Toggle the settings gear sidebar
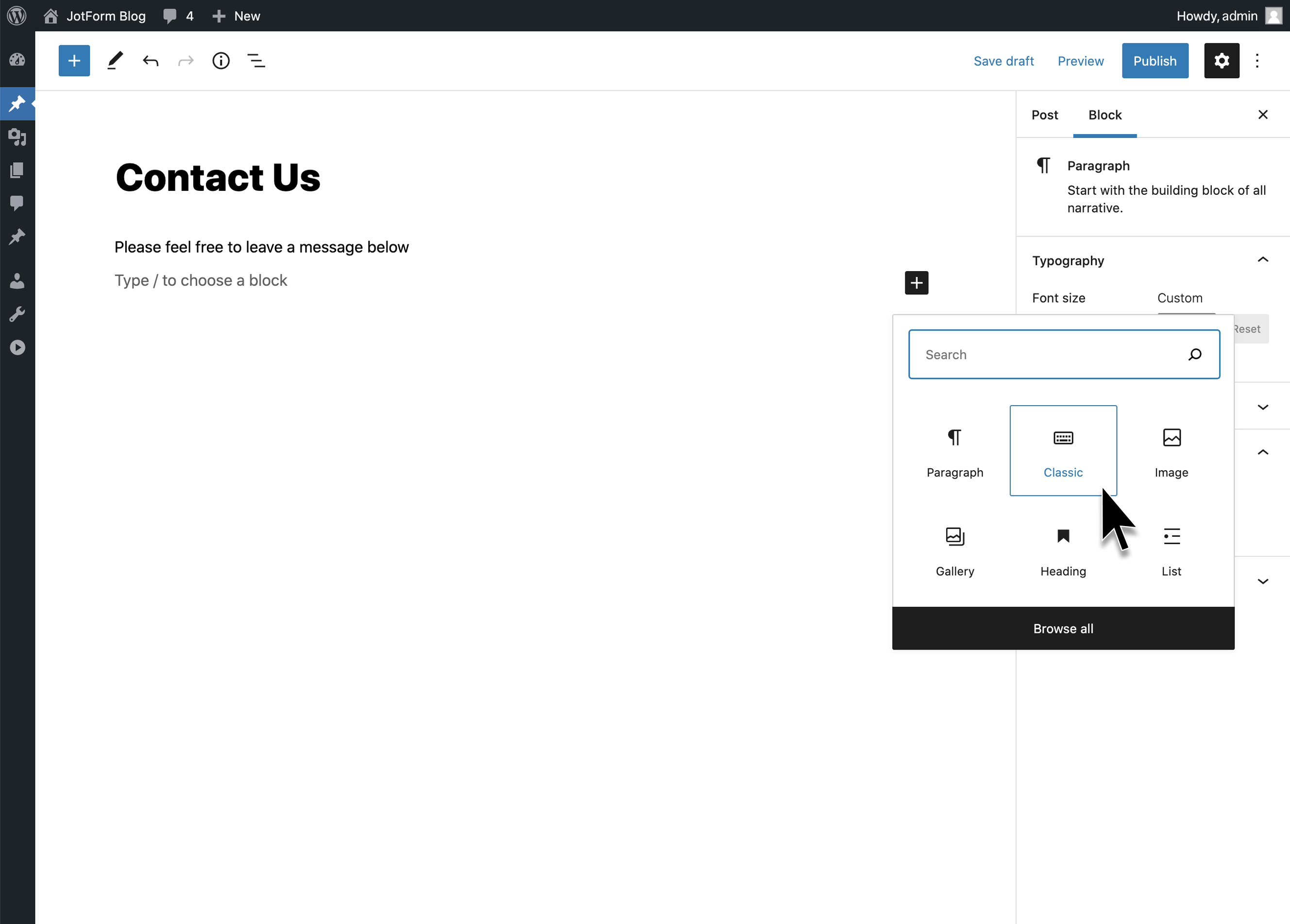This screenshot has width=1290, height=924. [1221, 60]
